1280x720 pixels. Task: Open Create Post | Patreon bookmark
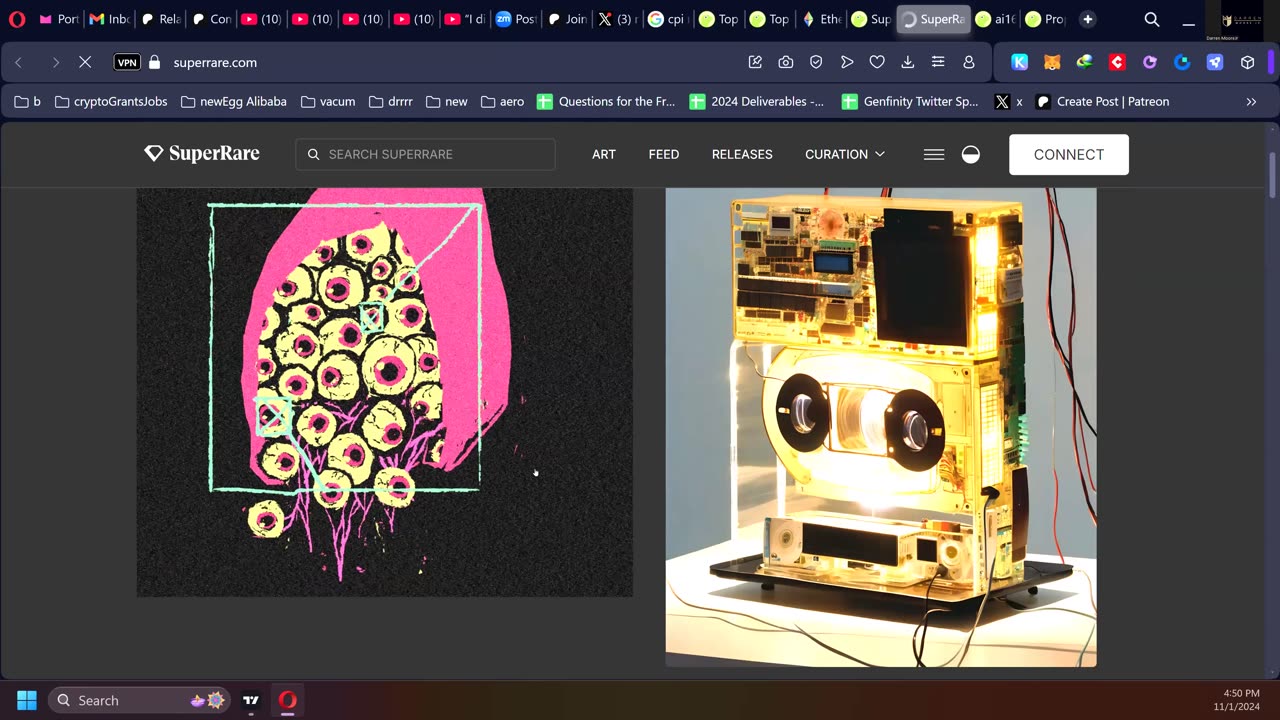click(x=1102, y=101)
